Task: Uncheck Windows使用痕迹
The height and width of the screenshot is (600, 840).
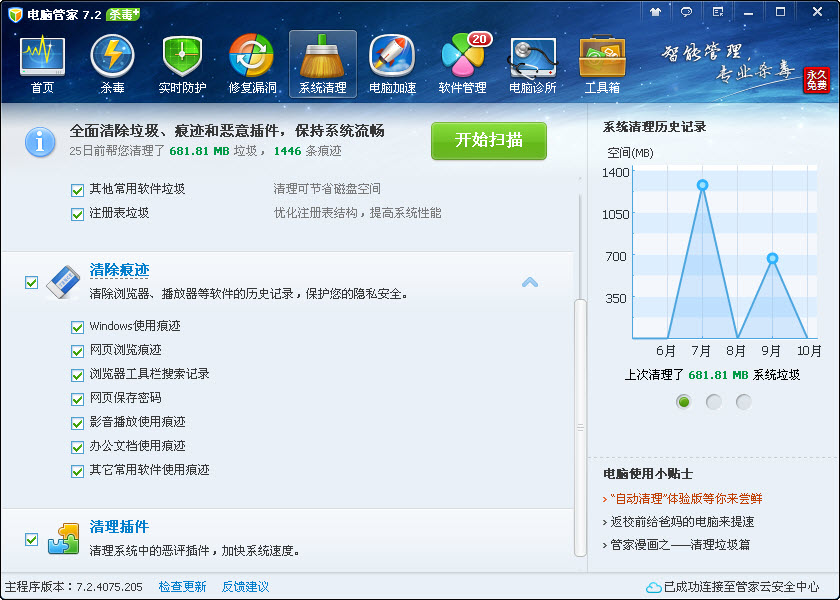Action: pos(77,327)
